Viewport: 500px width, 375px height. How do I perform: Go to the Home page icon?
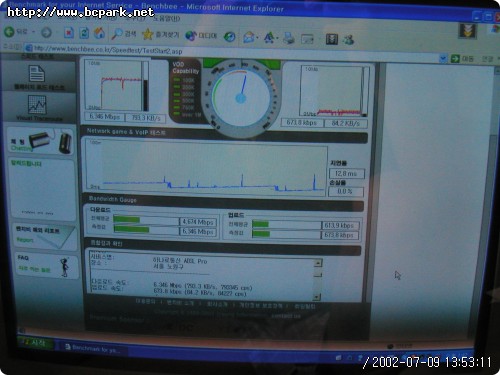(99, 33)
